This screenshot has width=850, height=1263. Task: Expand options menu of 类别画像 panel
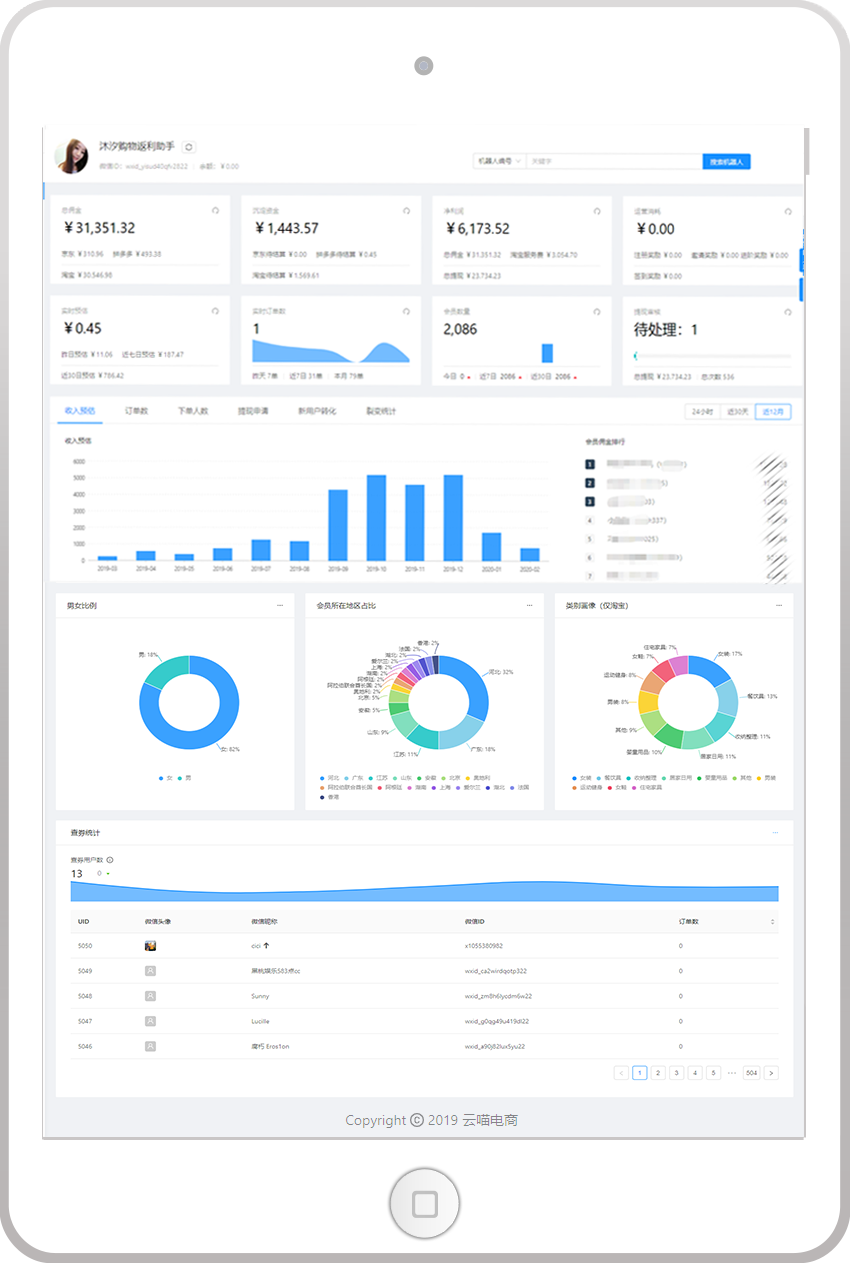779,606
